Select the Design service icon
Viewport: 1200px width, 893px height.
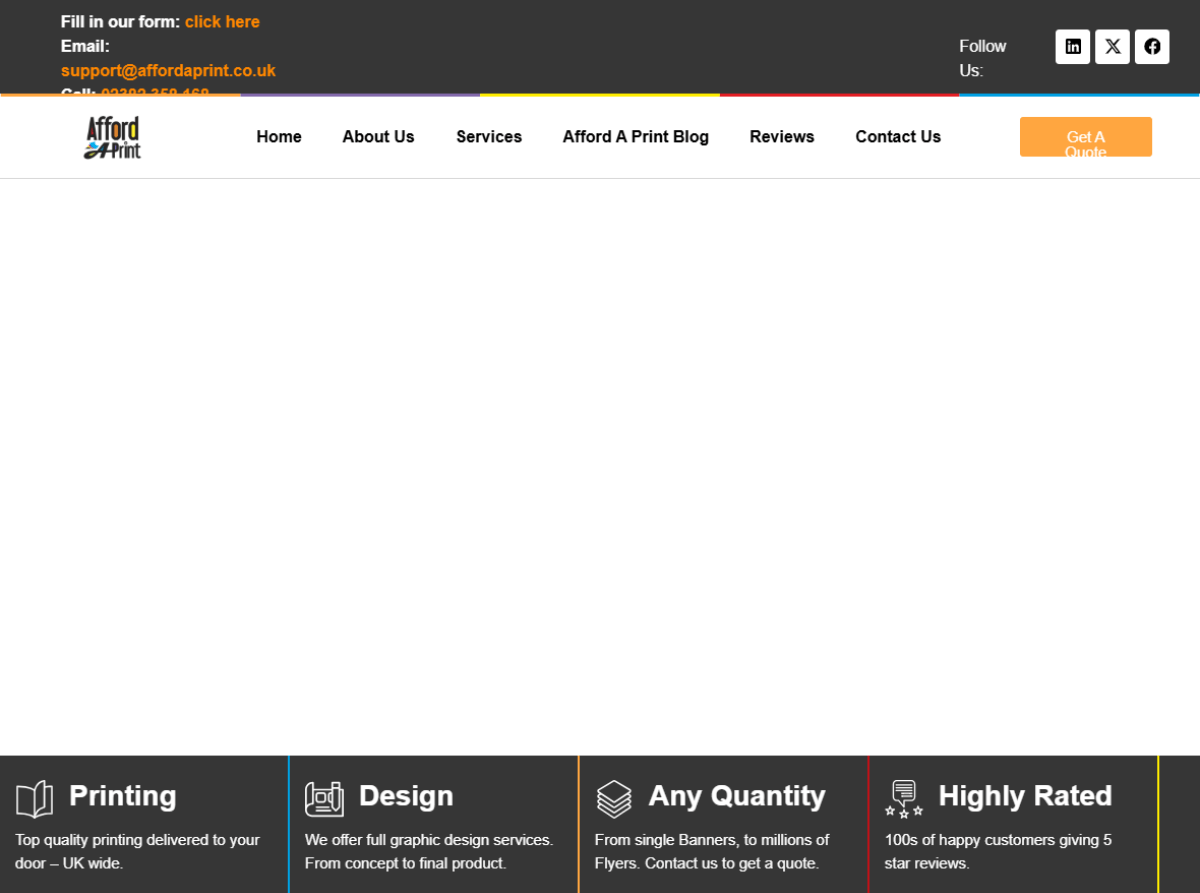pyautogui.click(x=324, y=799)
